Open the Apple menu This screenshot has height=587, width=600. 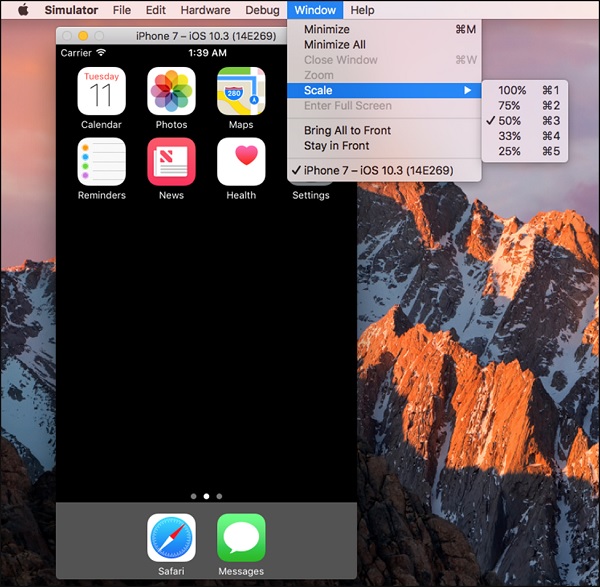click(22, 10)
